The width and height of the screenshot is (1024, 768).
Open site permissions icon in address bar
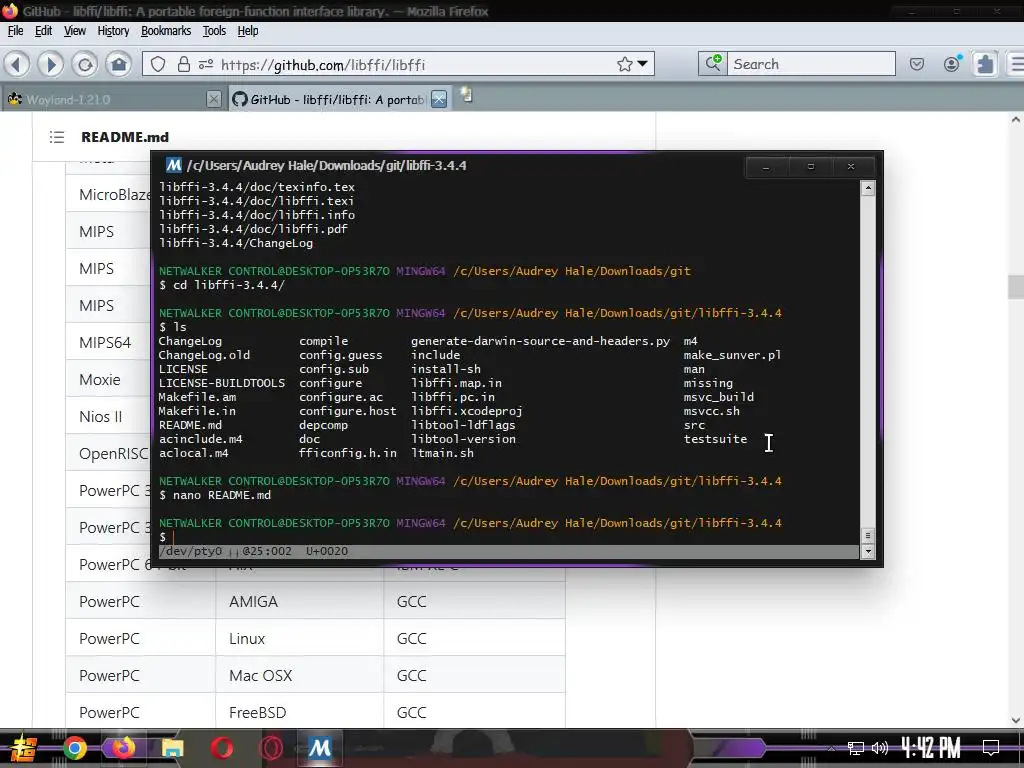pyautogui.click(x=206, y=64)
